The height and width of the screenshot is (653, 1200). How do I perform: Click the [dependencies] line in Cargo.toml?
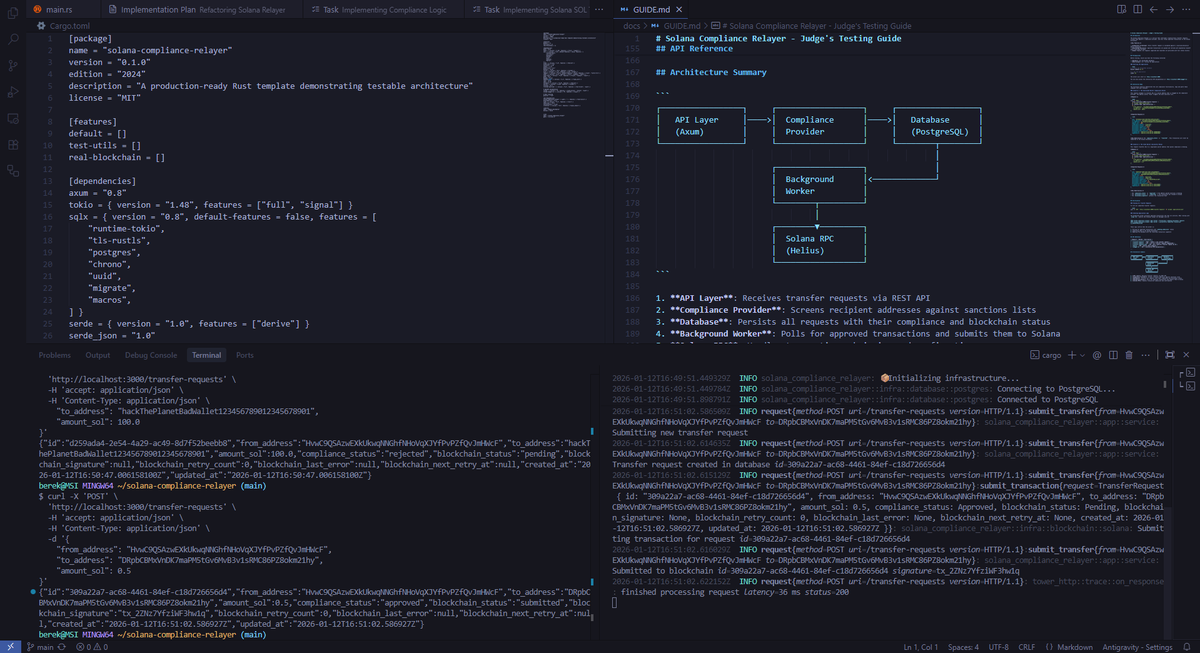pos(102,181)
